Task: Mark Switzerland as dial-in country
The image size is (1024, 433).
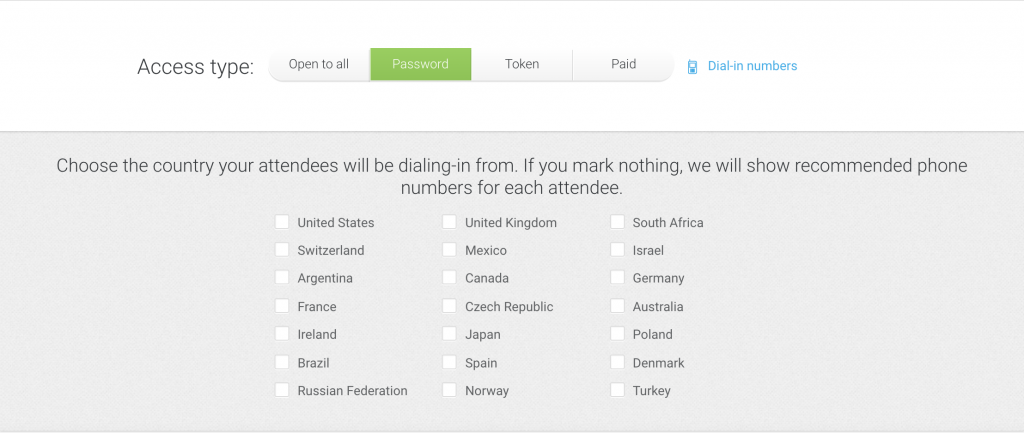Action: pos(281,249)
